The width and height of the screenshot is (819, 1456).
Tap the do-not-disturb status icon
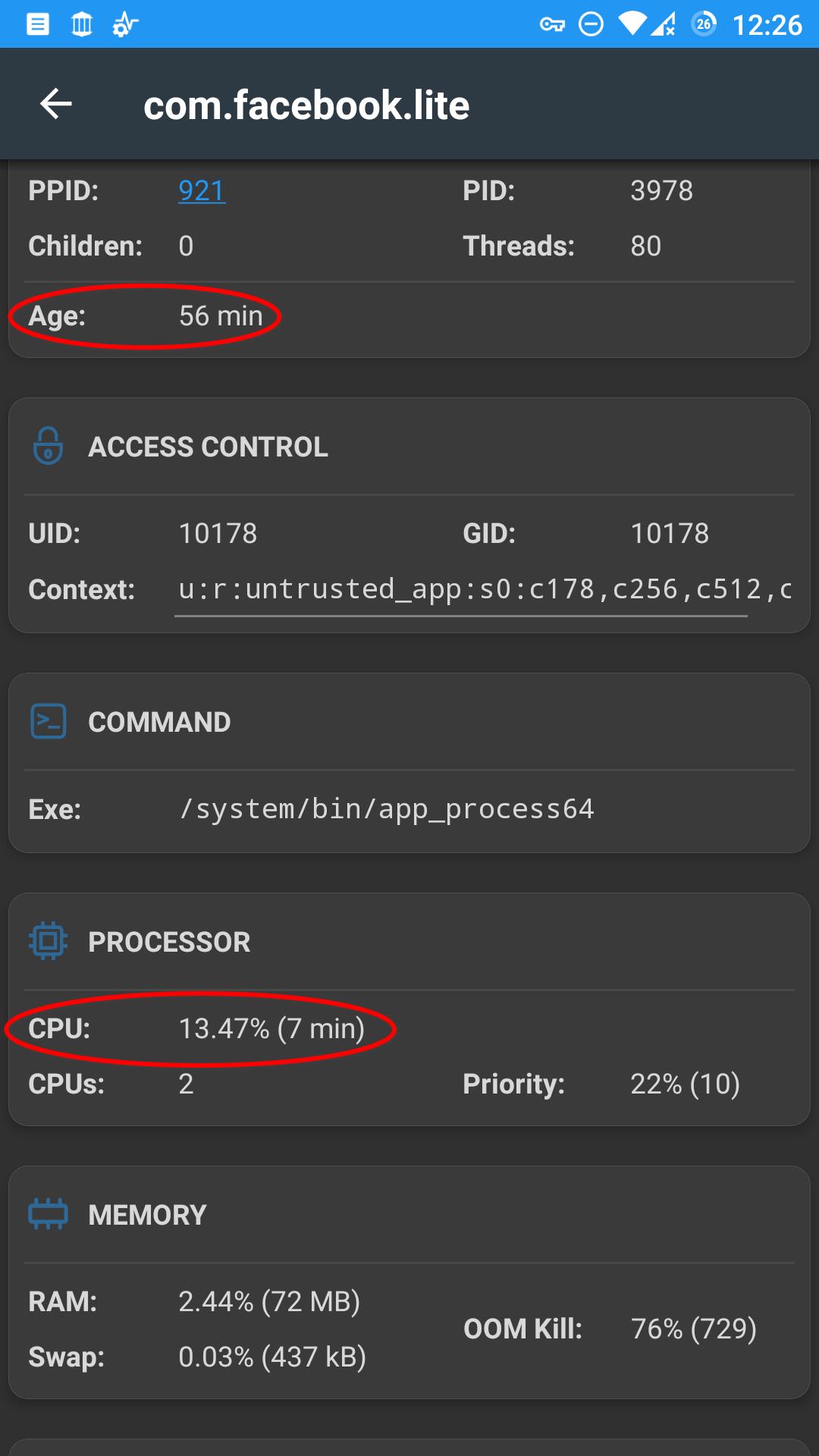pos(591,25)
